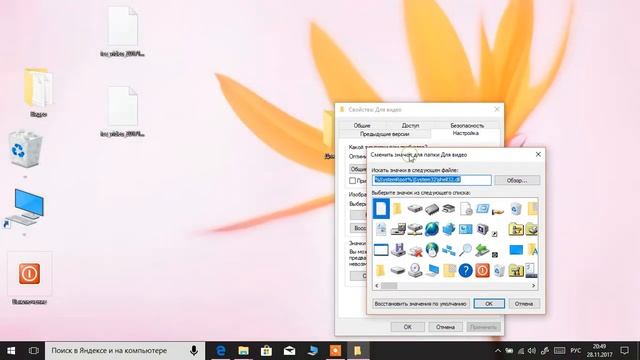This screenshot has width=640, height=360.
Task: Open the Action Center notifications icon
Action: [x=624, y=351]
